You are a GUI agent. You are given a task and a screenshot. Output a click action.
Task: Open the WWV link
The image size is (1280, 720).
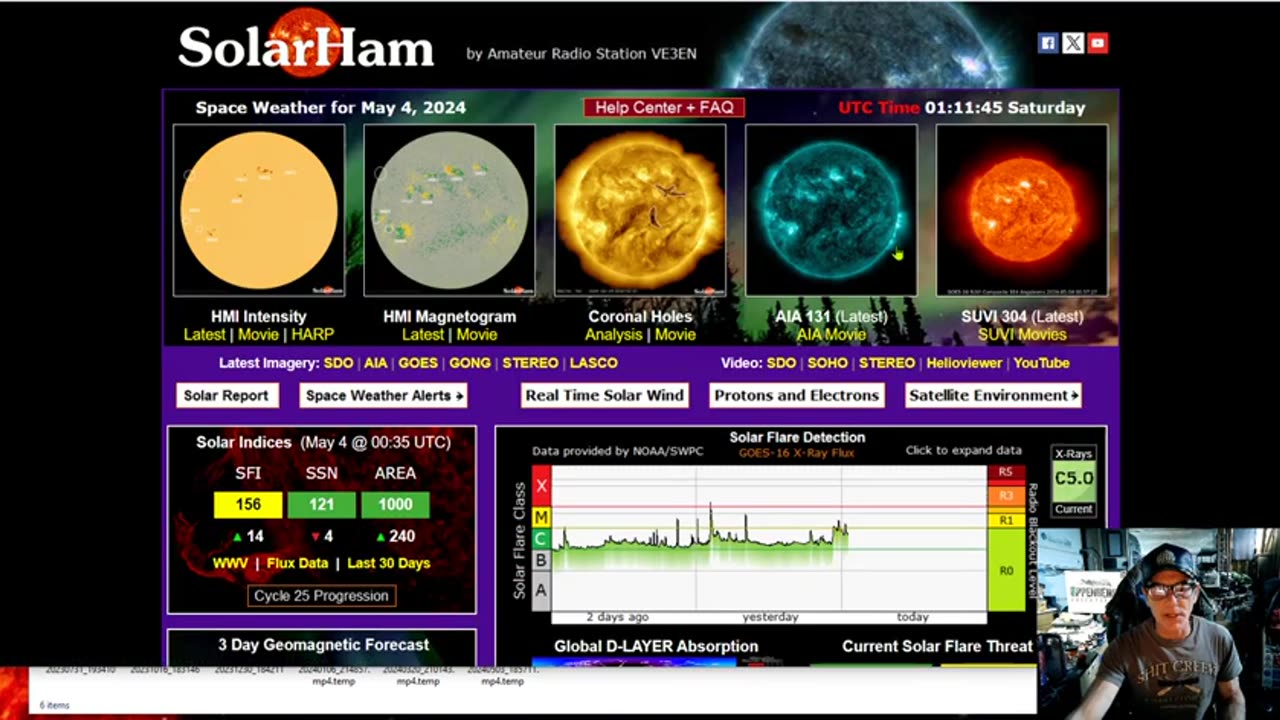point(230,563)
